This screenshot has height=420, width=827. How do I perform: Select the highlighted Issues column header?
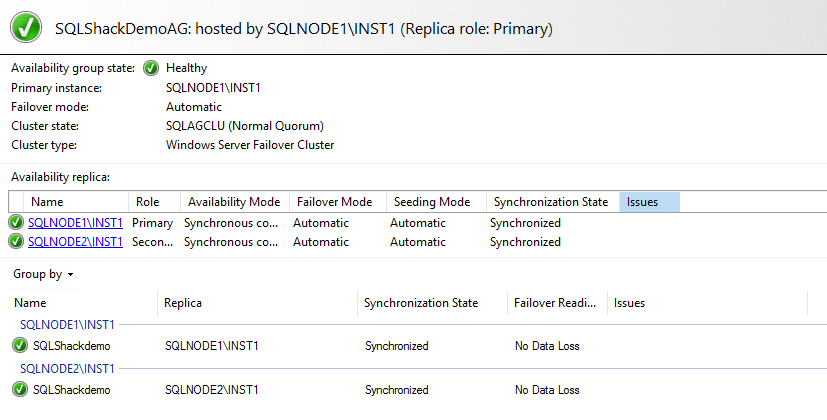(x=648, y=202)
